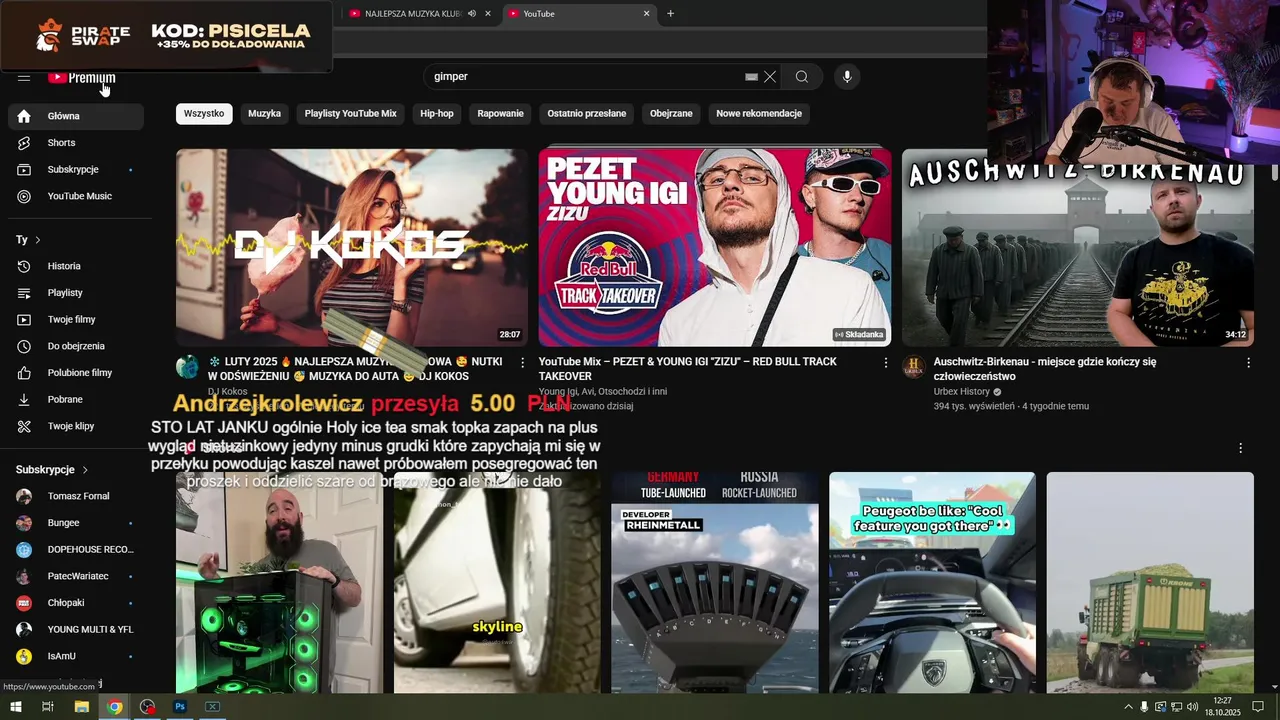This screenshot has height=720, width=1280.
Task: Click the YouTube Premium logo
Action: (x=82, y=77)
